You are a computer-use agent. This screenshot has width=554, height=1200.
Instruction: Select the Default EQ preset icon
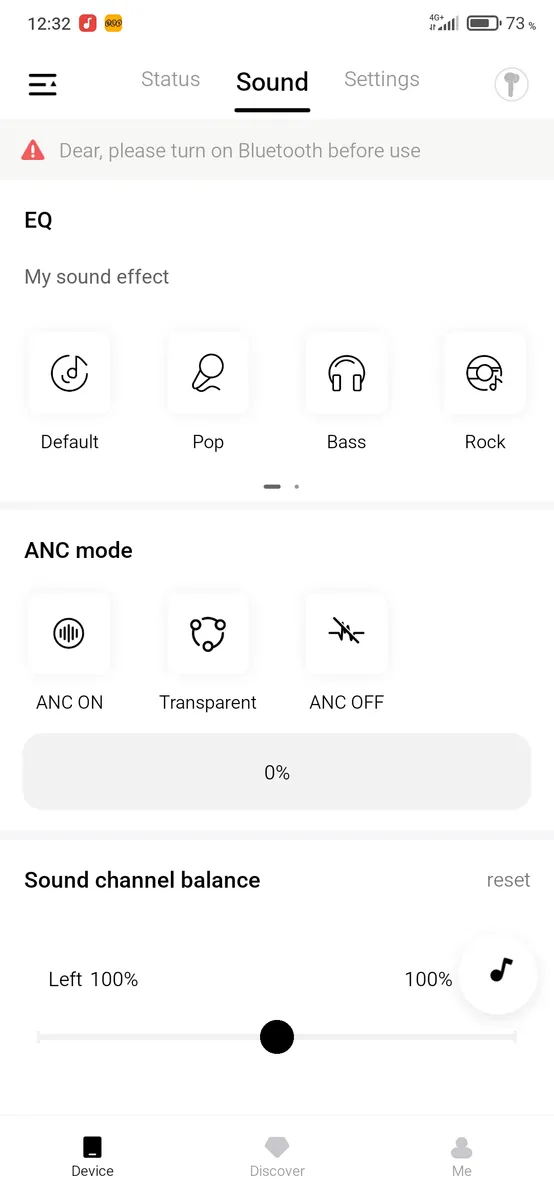pyautogui.click(x=69, y=374)
